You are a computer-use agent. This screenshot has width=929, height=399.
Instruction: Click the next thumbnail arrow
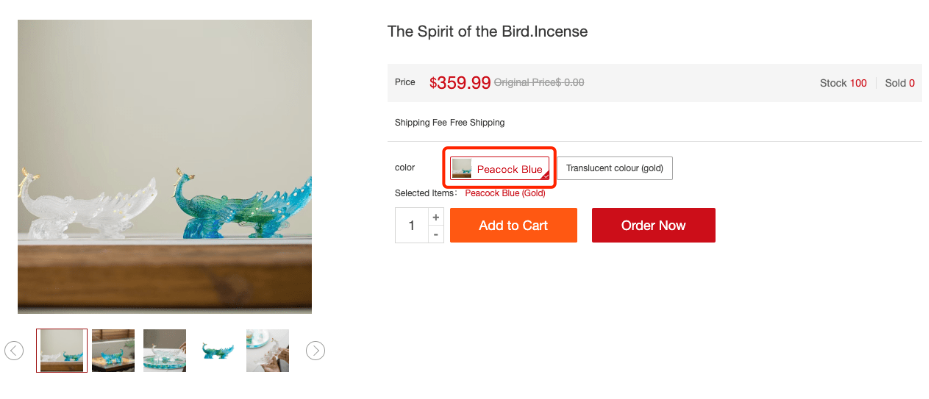315,350
